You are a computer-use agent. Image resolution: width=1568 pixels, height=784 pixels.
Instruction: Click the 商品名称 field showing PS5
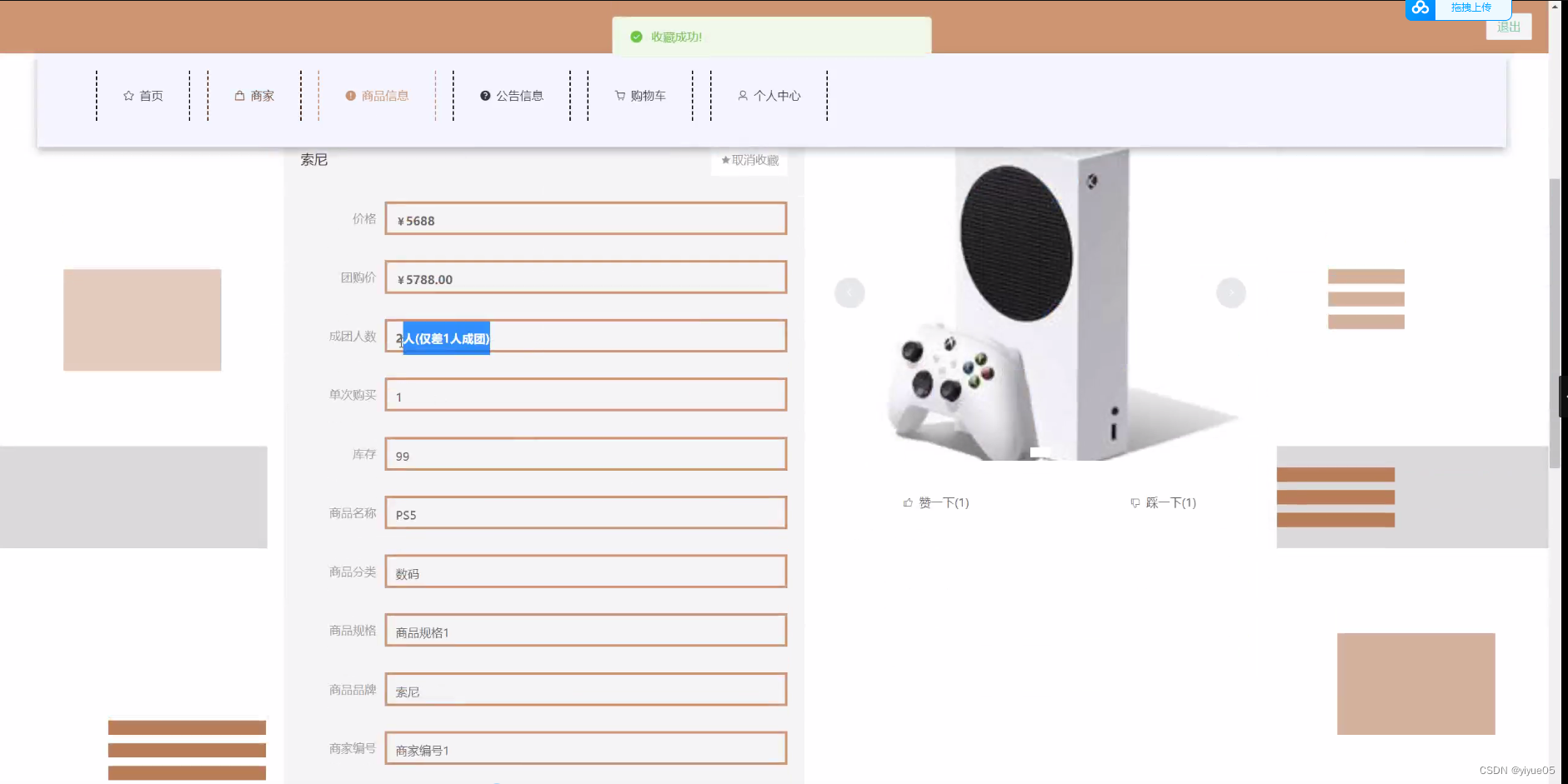click(x=586, y=512)
